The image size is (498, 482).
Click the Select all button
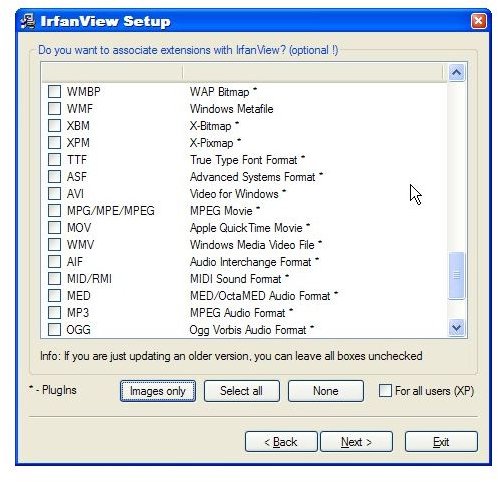click(242, 391)
